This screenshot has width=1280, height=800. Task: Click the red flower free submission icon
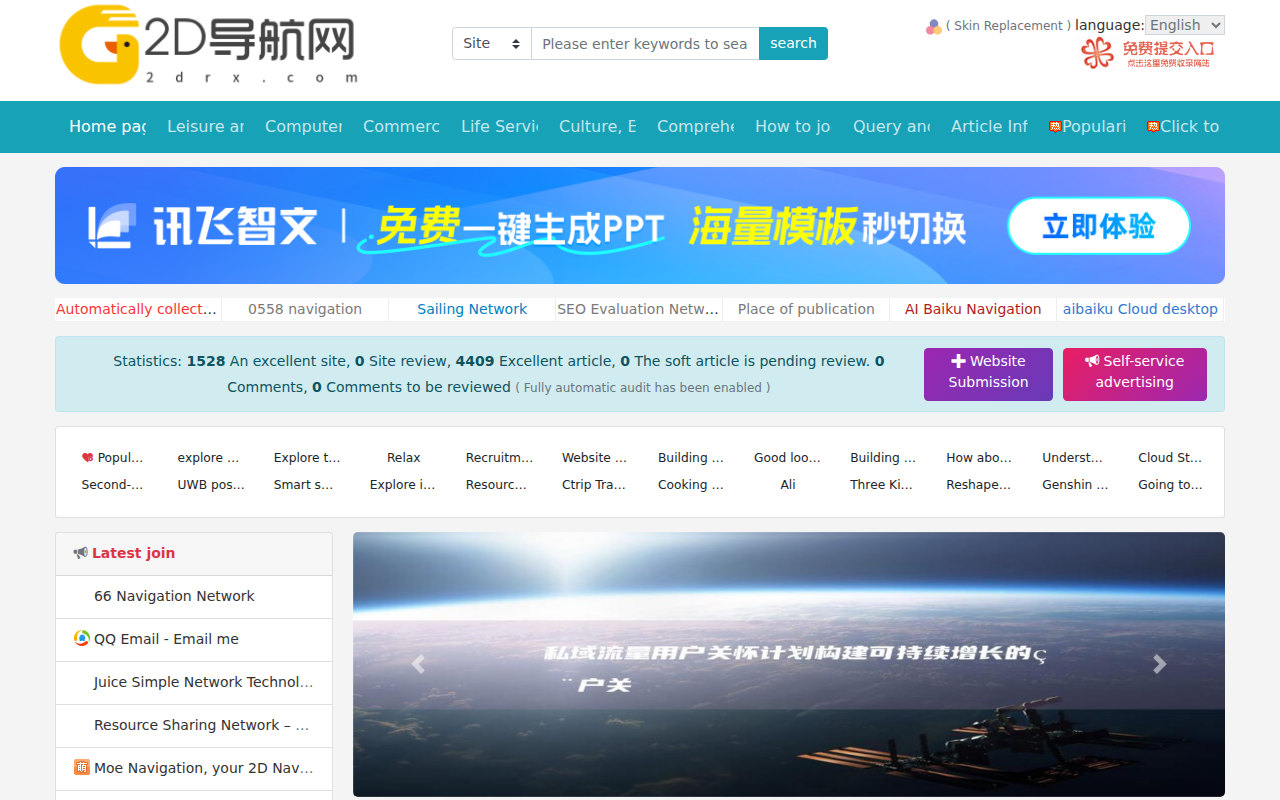click(x=1097, y=52)
